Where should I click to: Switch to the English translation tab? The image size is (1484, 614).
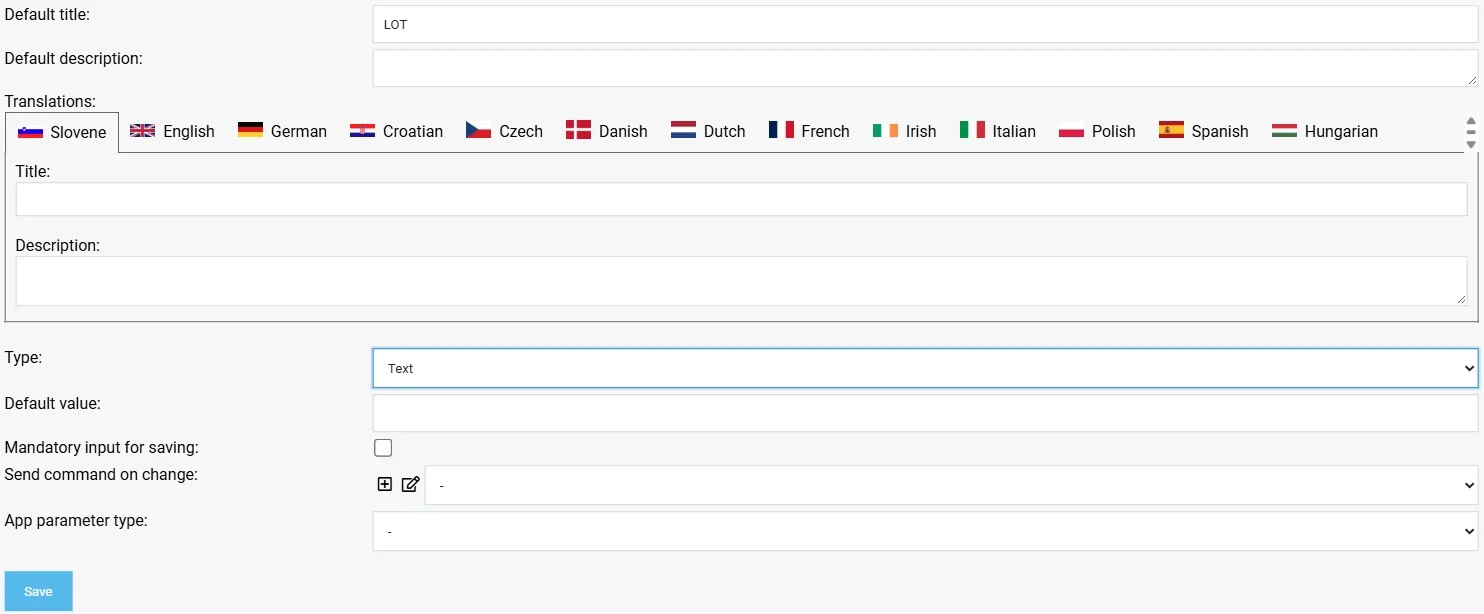pos(172,131)
